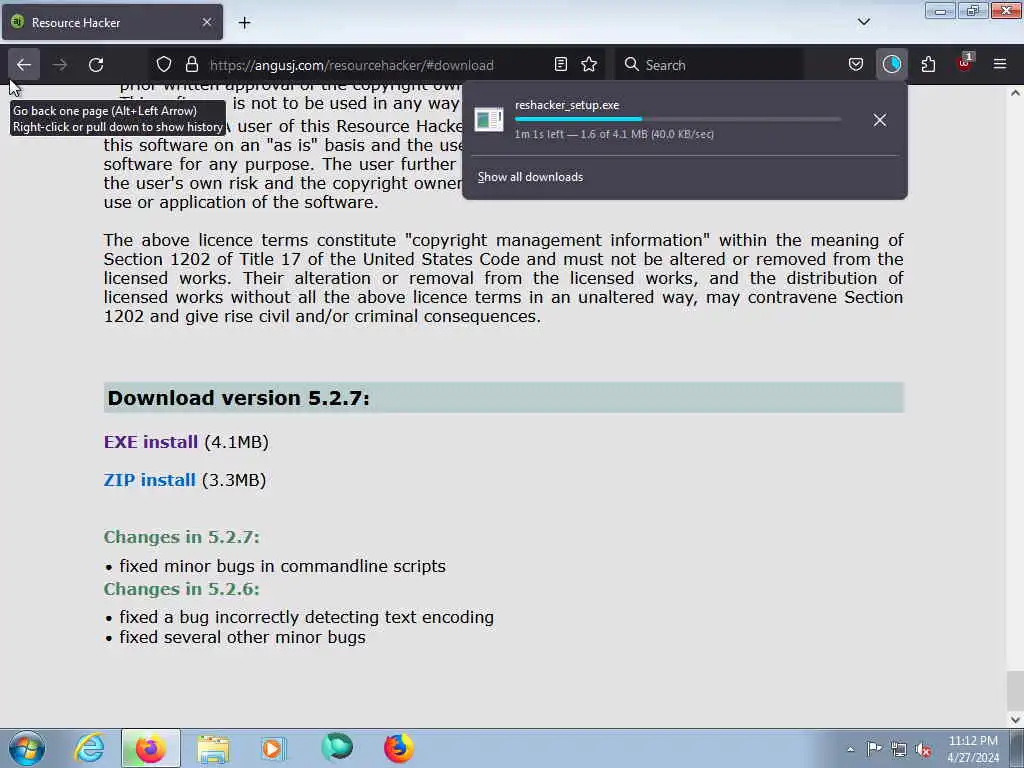Restore down the Firefox window
Image resolution: width=1024 pixels, height=768 pixels.
pyautogui.click(x=972, y=10)
